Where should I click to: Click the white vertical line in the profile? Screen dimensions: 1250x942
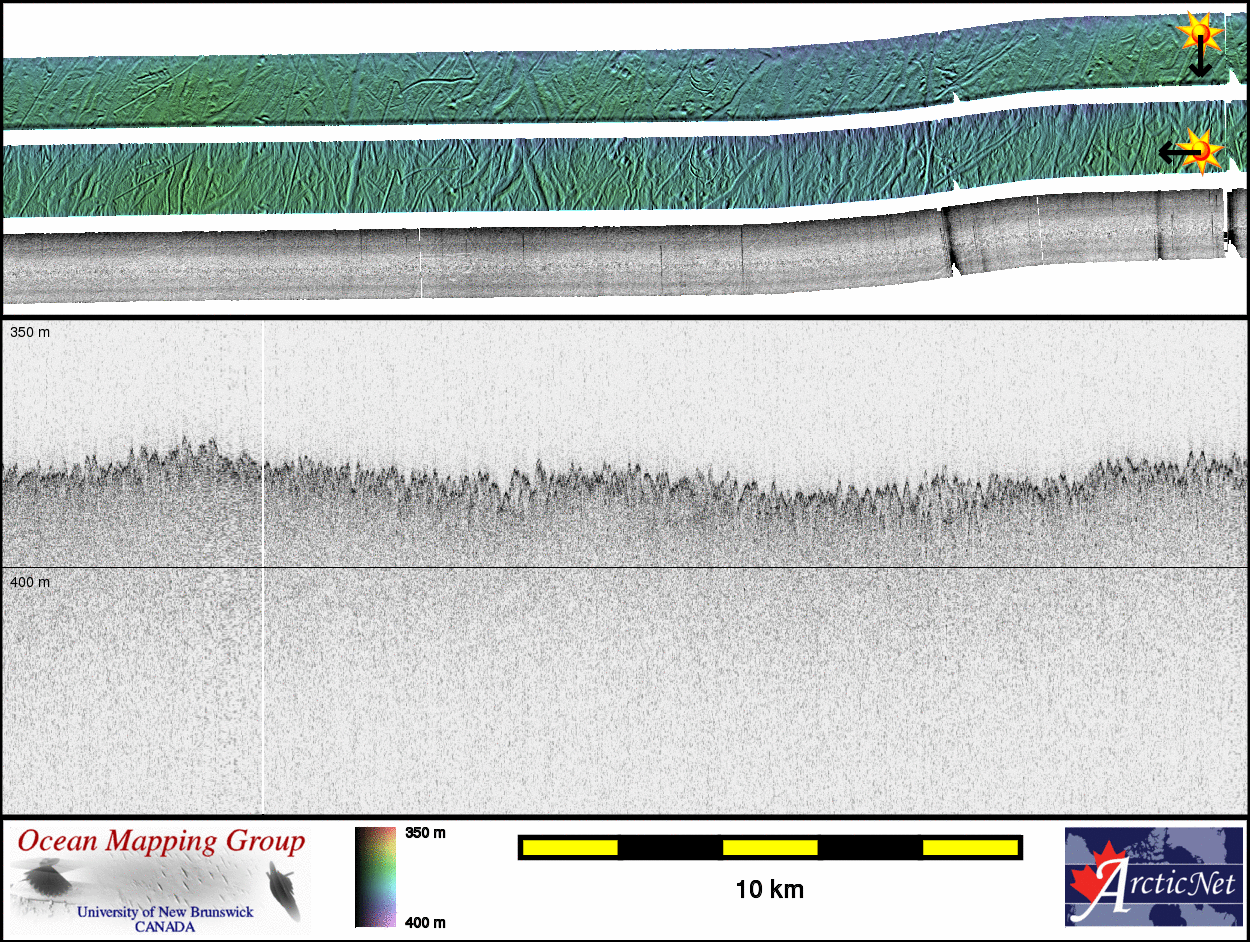pos(262,600)
